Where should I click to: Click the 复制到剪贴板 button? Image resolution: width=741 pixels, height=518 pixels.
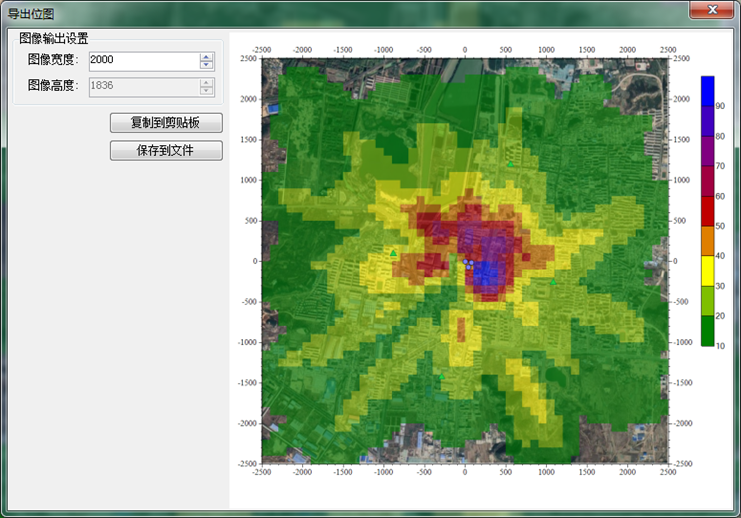coord(166,122)
